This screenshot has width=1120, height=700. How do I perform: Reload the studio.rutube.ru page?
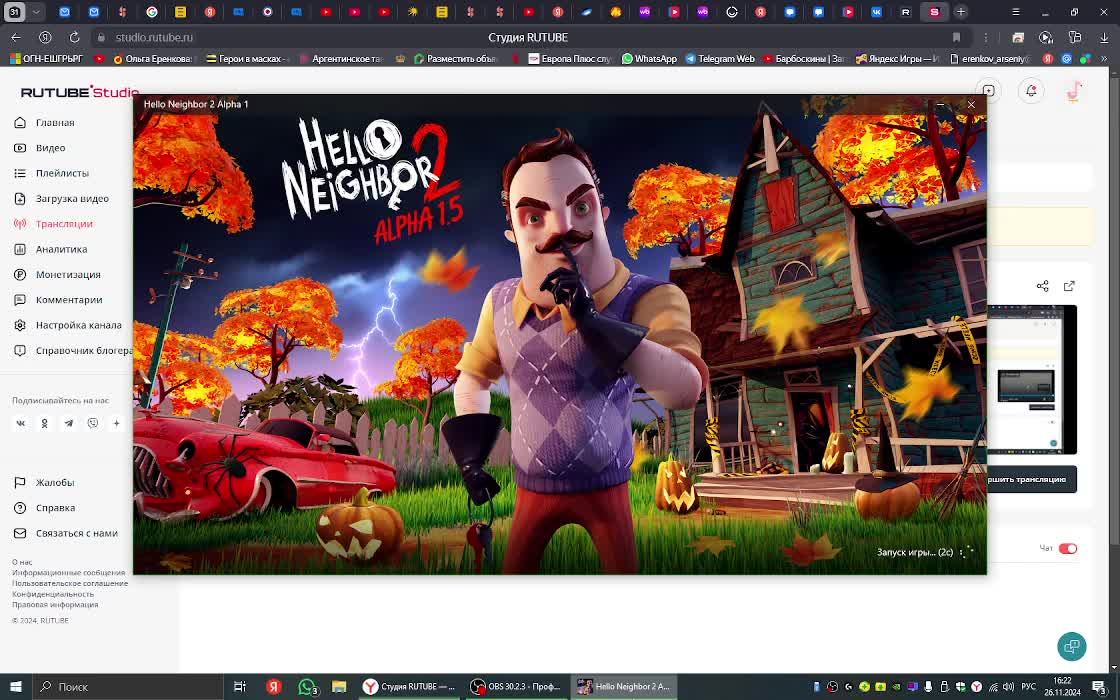(74, 37)
